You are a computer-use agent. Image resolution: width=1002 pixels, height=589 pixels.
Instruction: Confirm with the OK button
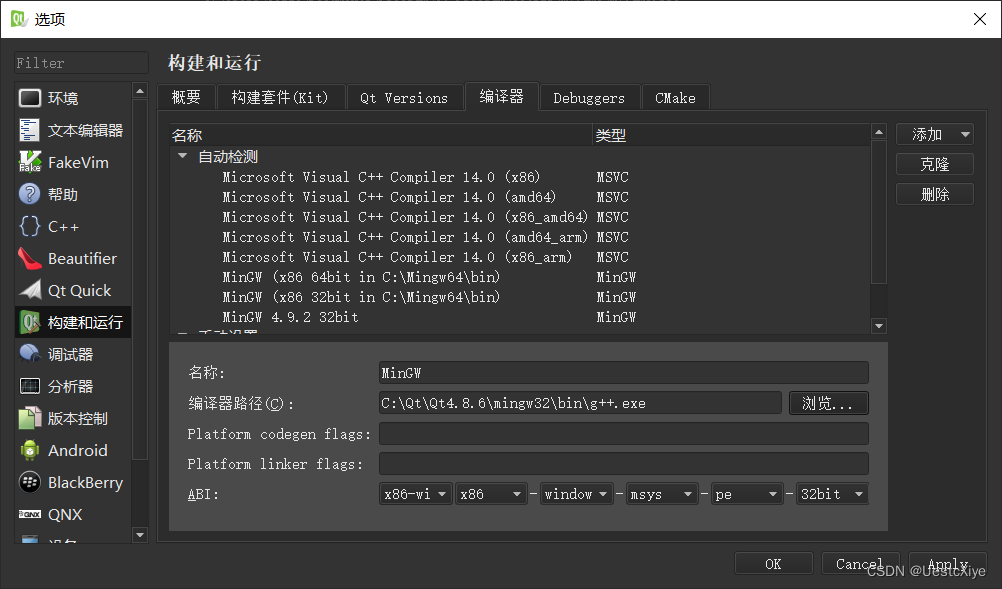coord(773,563)
